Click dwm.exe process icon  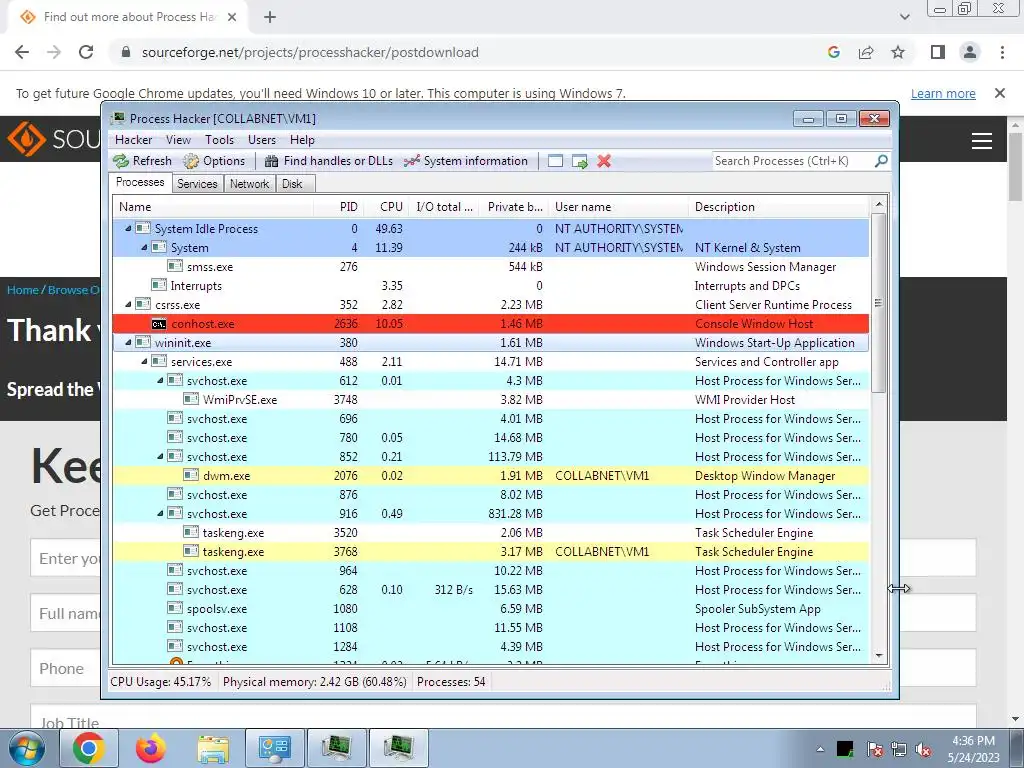[191, 475]
